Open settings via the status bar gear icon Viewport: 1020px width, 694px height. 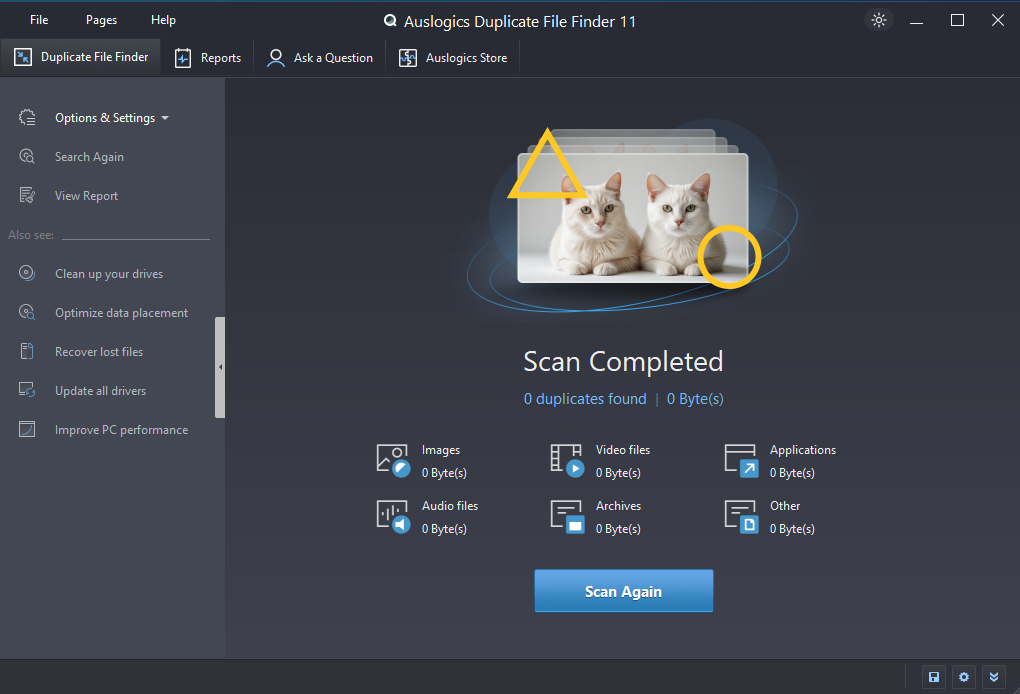[963, 677]
